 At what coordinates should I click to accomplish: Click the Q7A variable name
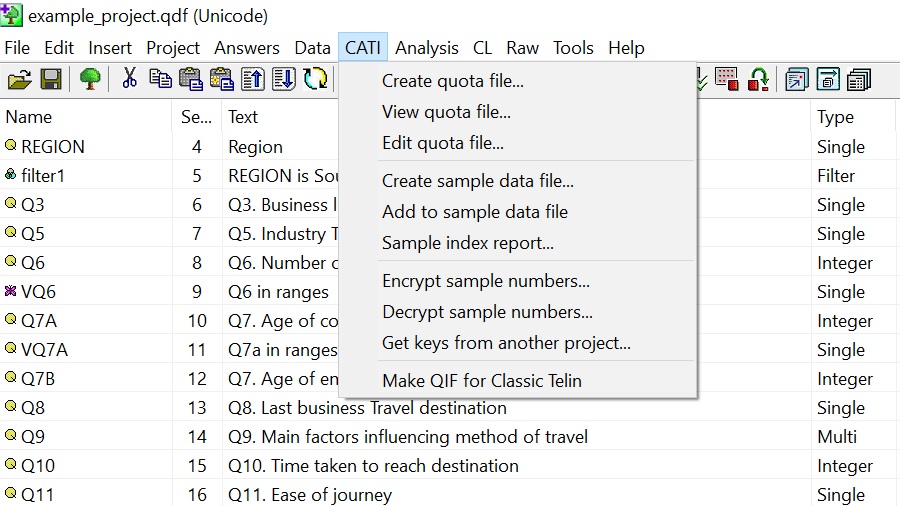39,320
